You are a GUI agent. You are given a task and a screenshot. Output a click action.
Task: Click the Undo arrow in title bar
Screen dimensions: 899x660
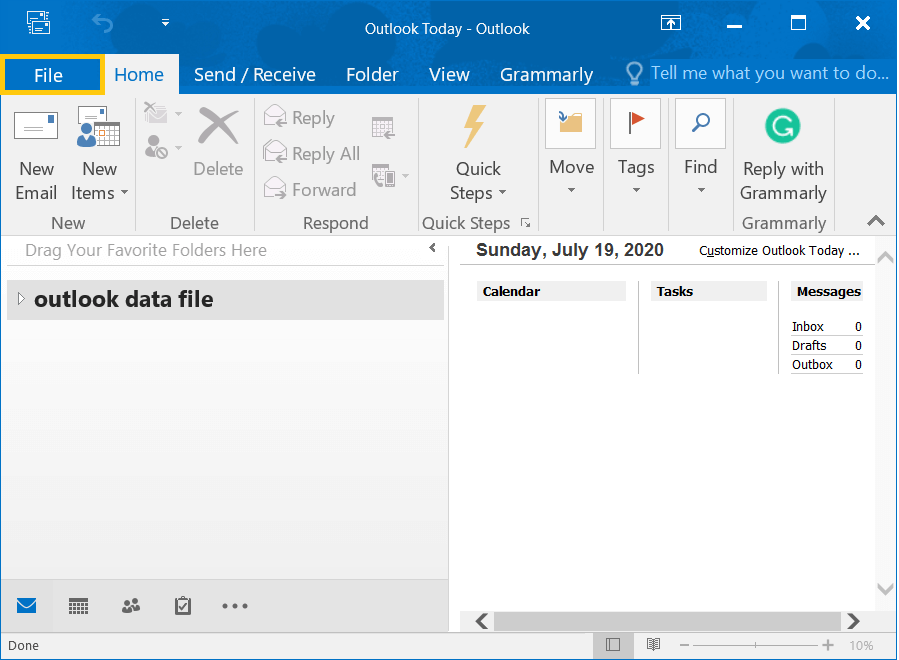[x=103, y=24]
